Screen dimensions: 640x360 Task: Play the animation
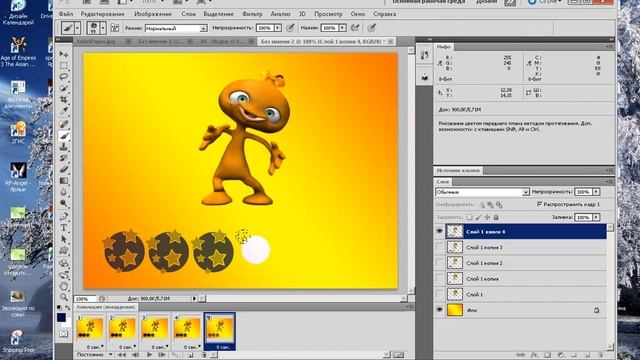(149, 355)
